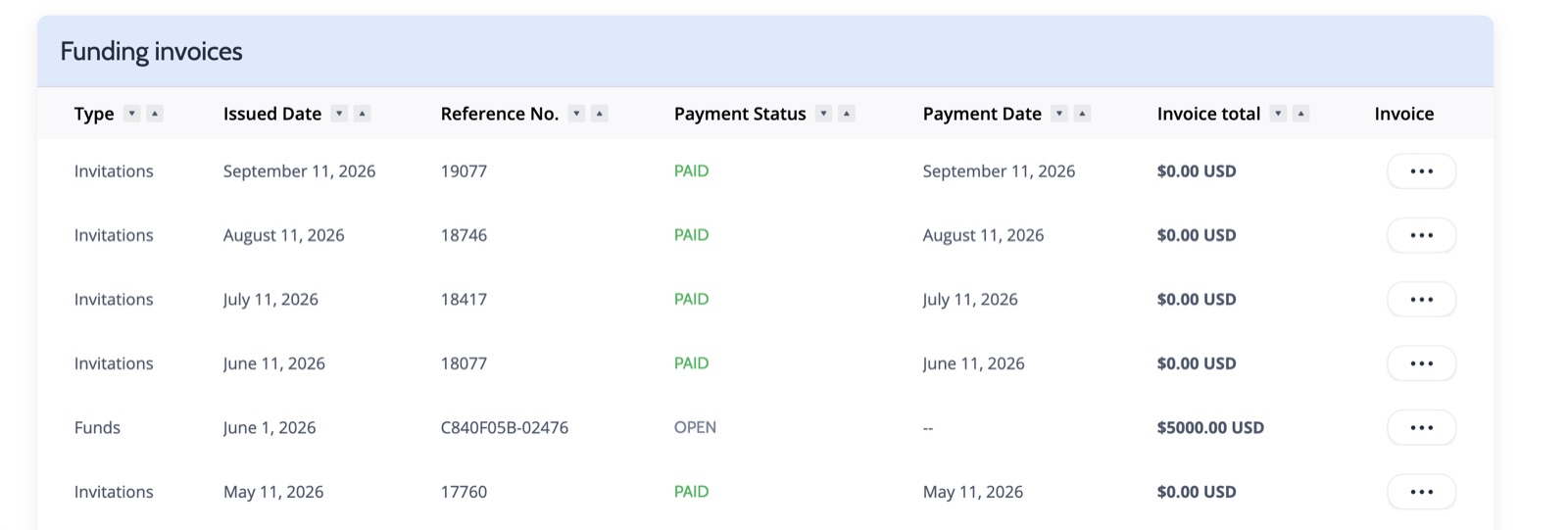This screenshot has height=530, width=1568.
Task: Click $0.00 USD total for reference 18077
Action: point(1197,363)
